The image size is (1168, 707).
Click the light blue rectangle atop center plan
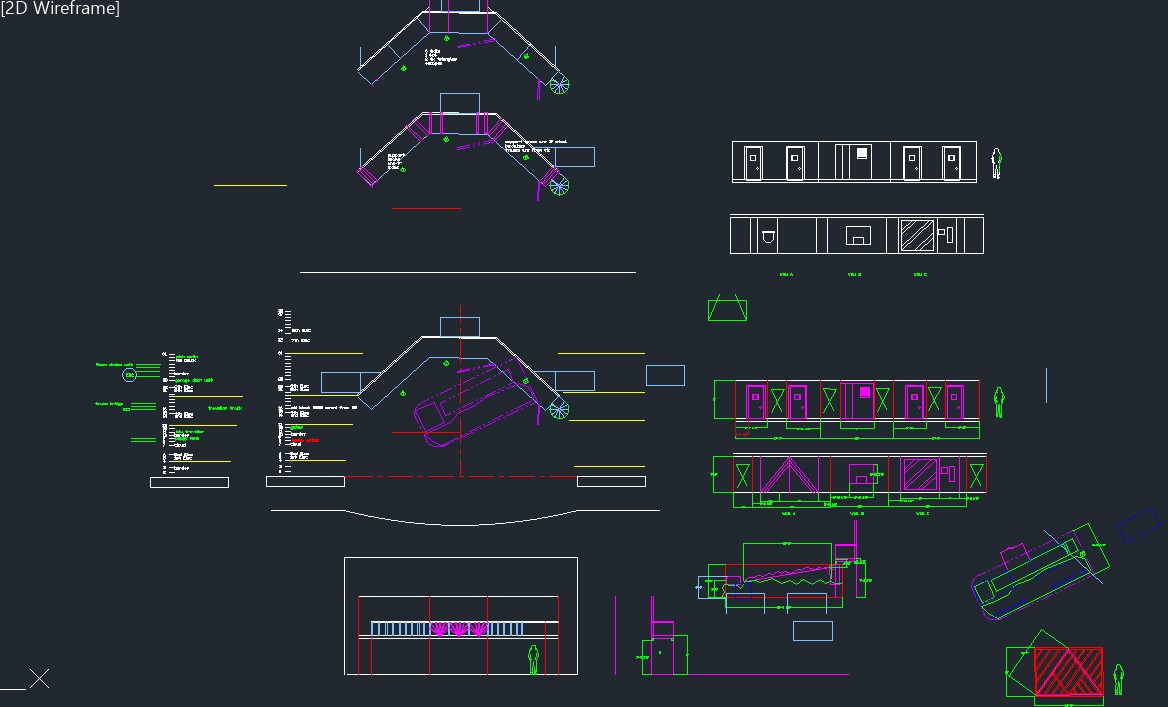[x=459, y=327]
